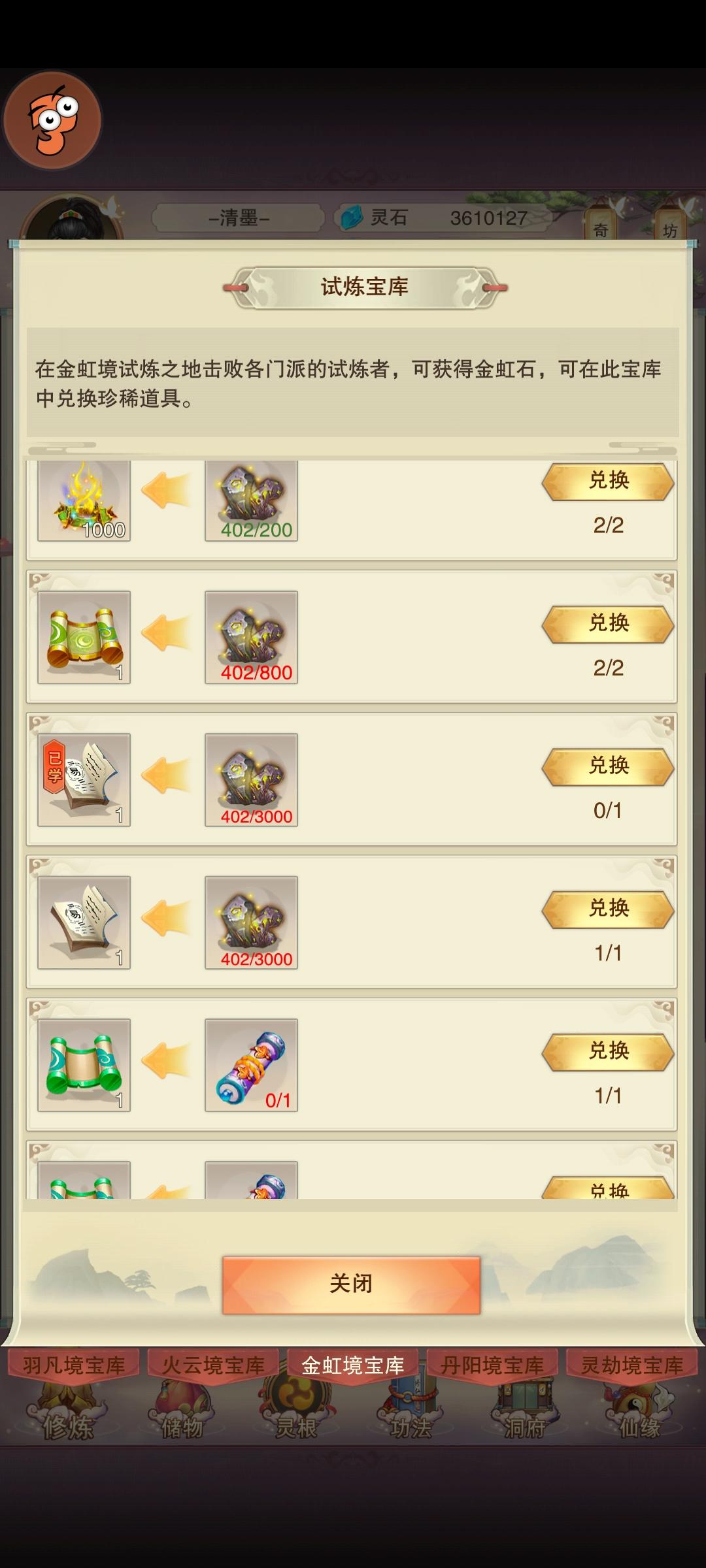Image resolution: width=706 pixels, height=1568 pixels.
Task: Tap the gold-green scroll reward icon
Action: pyautogui.click(x=84, y=638)
